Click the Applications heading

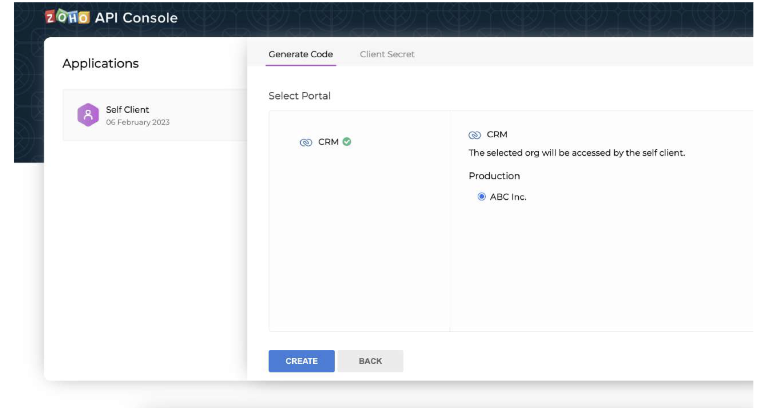[x=101, y=63]
